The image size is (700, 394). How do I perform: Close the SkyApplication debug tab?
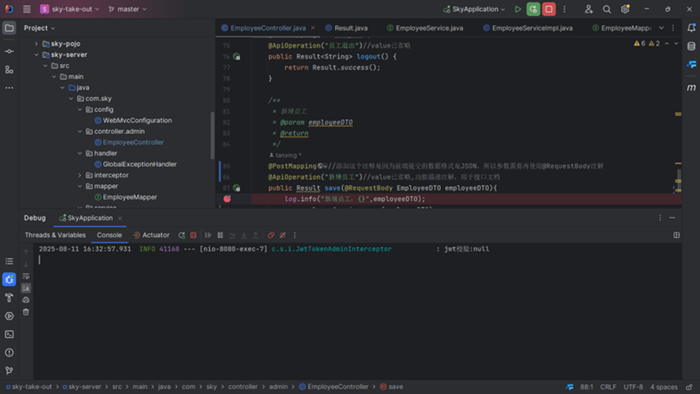pyautogui.click(x=120, y=218)
